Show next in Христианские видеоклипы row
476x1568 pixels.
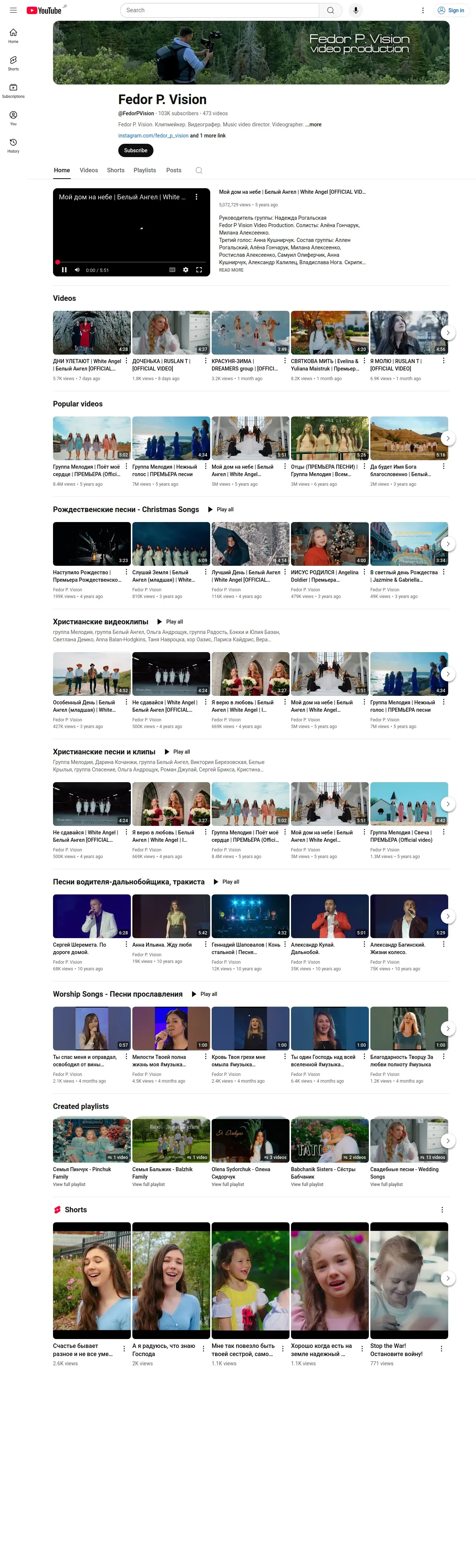click(448, 674)
